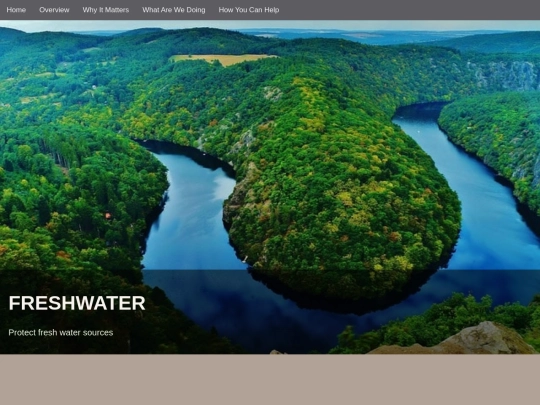Select Why It Matters in navigation
540x405 pixels.
[x=106, y=10]
